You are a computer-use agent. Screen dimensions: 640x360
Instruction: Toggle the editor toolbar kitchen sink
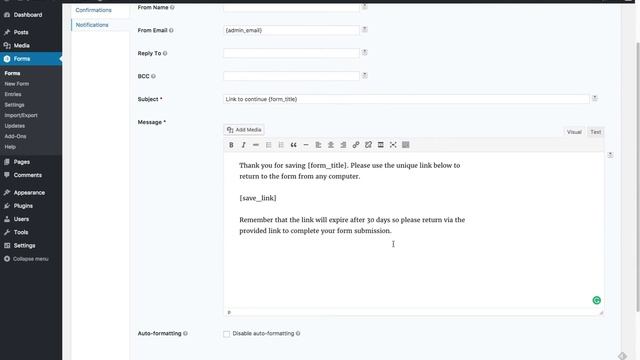coord(406,145)
